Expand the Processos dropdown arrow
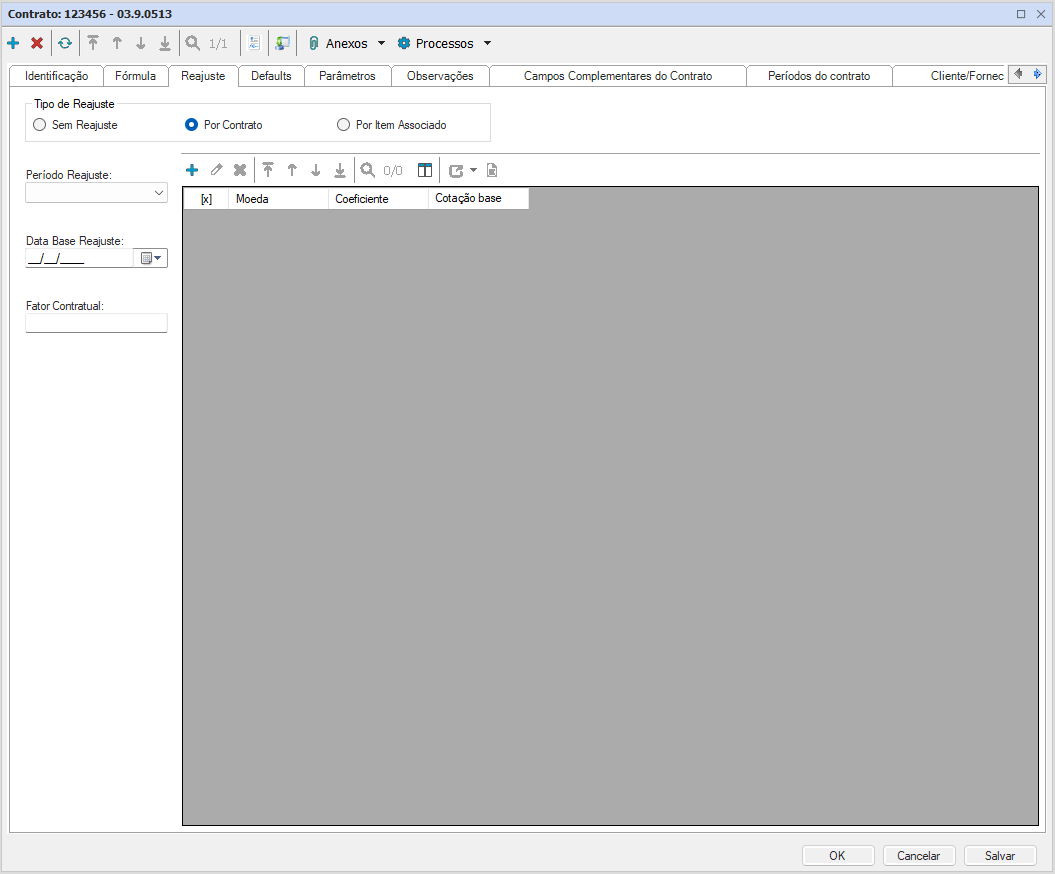 [x=488, y=44]
